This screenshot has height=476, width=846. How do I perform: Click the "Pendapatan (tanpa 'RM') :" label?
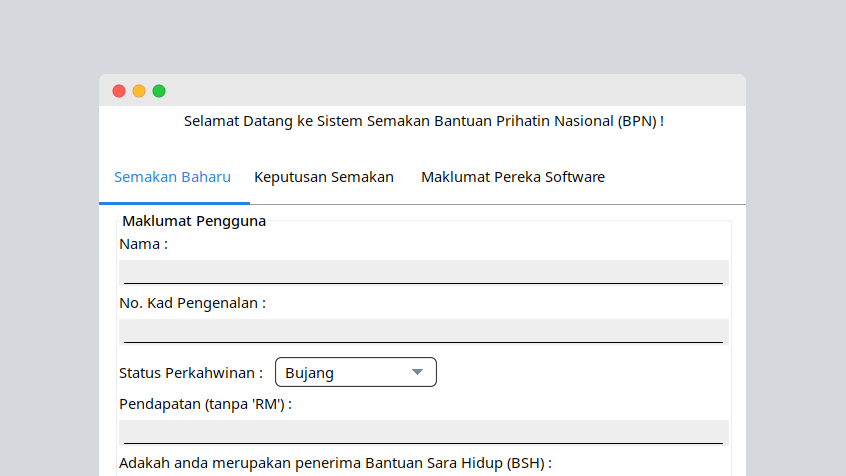[x=205, y=404]
